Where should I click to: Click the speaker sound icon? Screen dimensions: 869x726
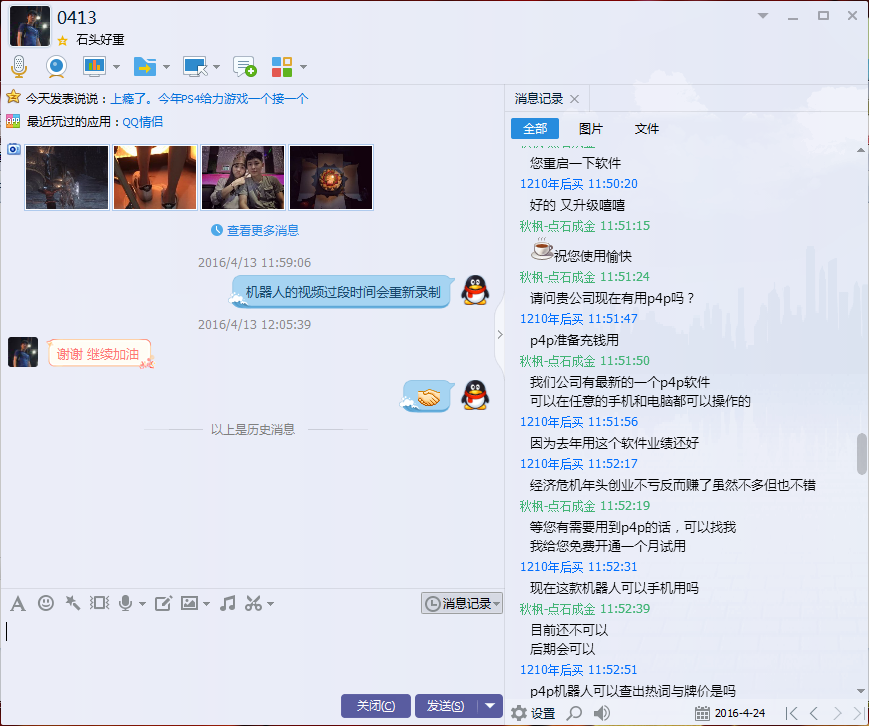(602, 713)
